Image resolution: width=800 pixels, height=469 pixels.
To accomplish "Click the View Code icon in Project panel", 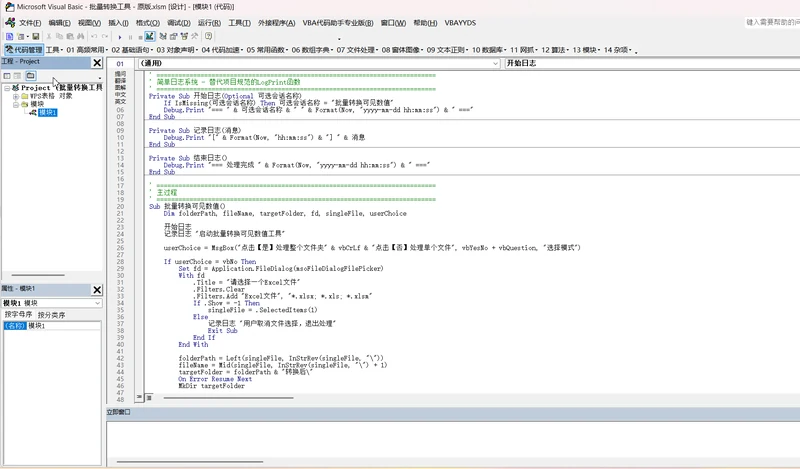I will click(7, 76).
